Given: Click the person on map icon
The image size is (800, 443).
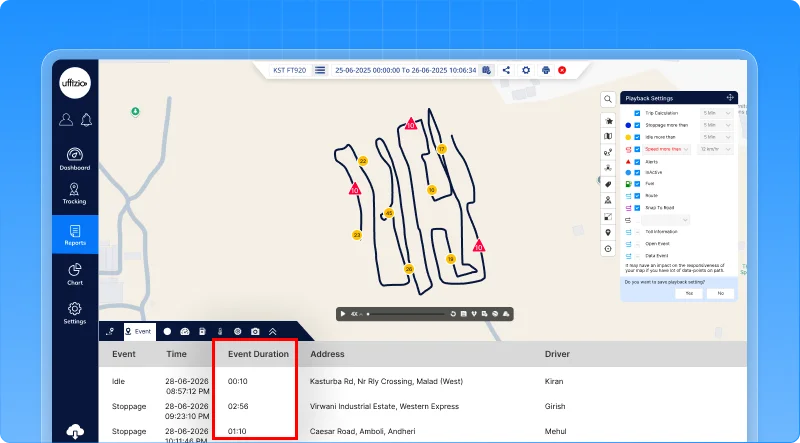Looking at the screenshot, I should click(x=608, y=200).
